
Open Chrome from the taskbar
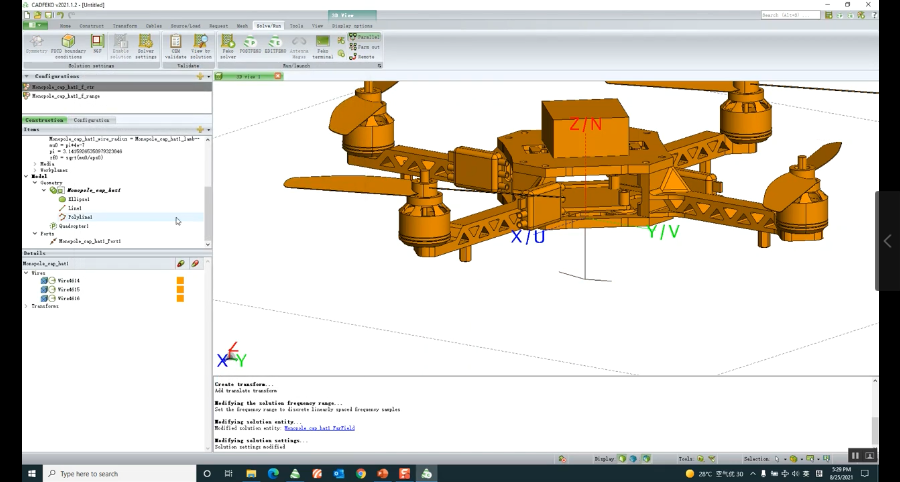click(x=360, y=473)
